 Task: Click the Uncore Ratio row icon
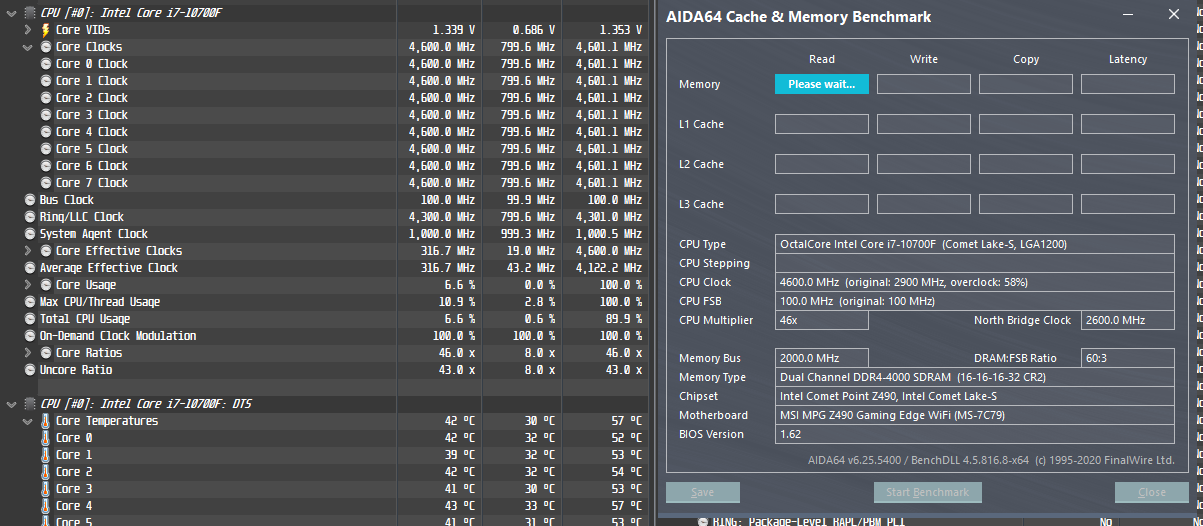click(30, 370)
